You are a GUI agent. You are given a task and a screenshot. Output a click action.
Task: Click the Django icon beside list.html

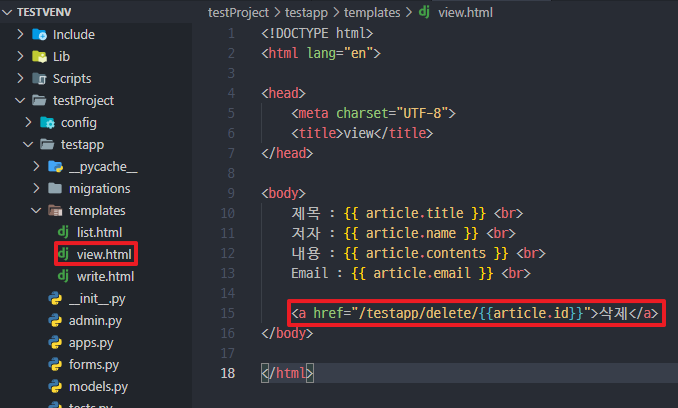pos(63,232)
